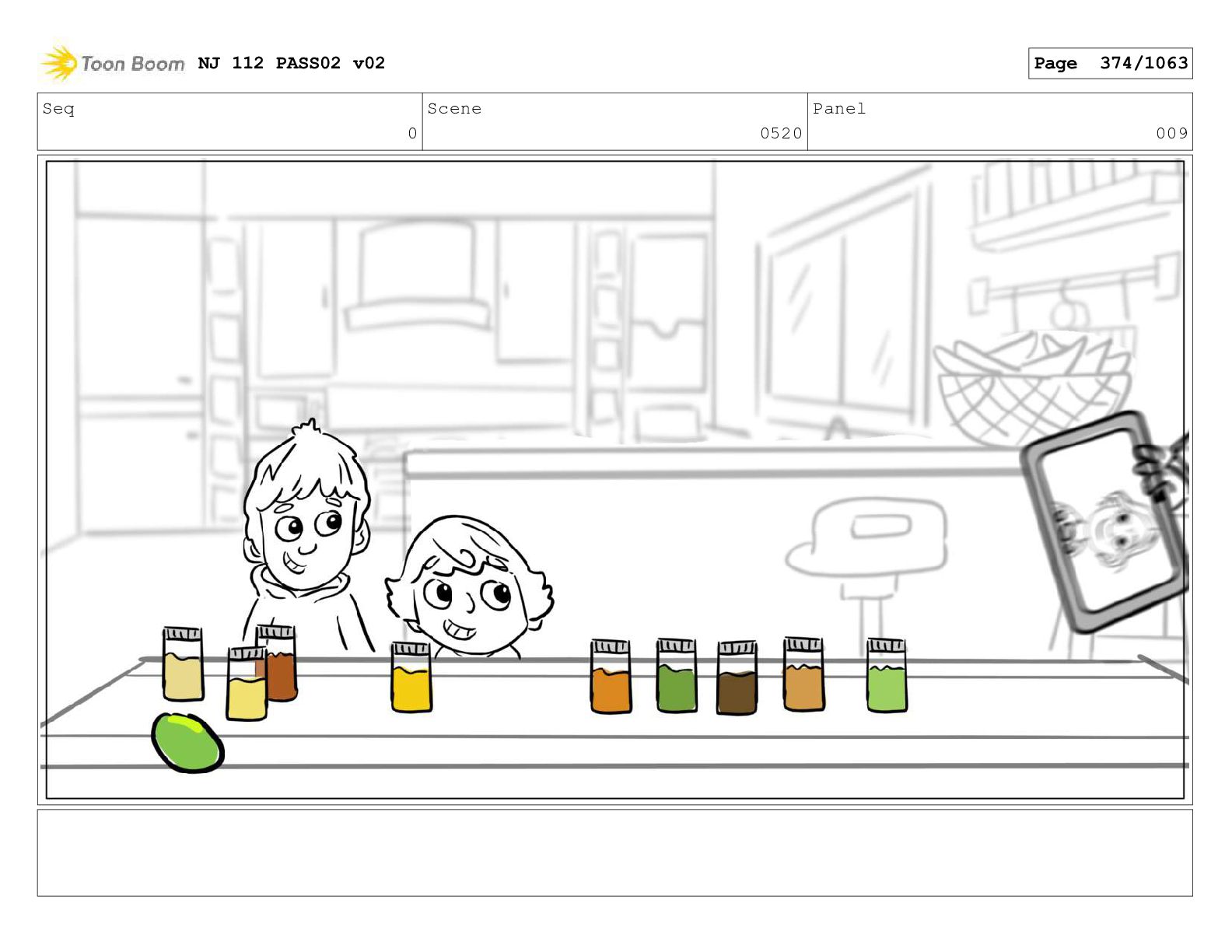Click the Toon Boom logo
The height and width of the screenshot is (952, 1232).
click(113, 63)
